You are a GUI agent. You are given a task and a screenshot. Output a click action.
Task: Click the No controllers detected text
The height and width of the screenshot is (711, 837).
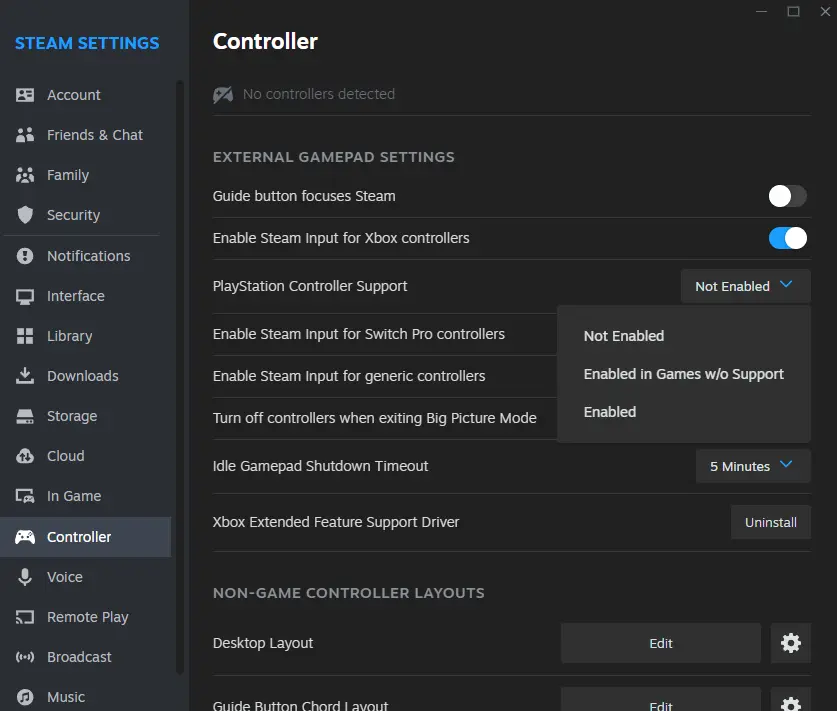click(319, 94)
